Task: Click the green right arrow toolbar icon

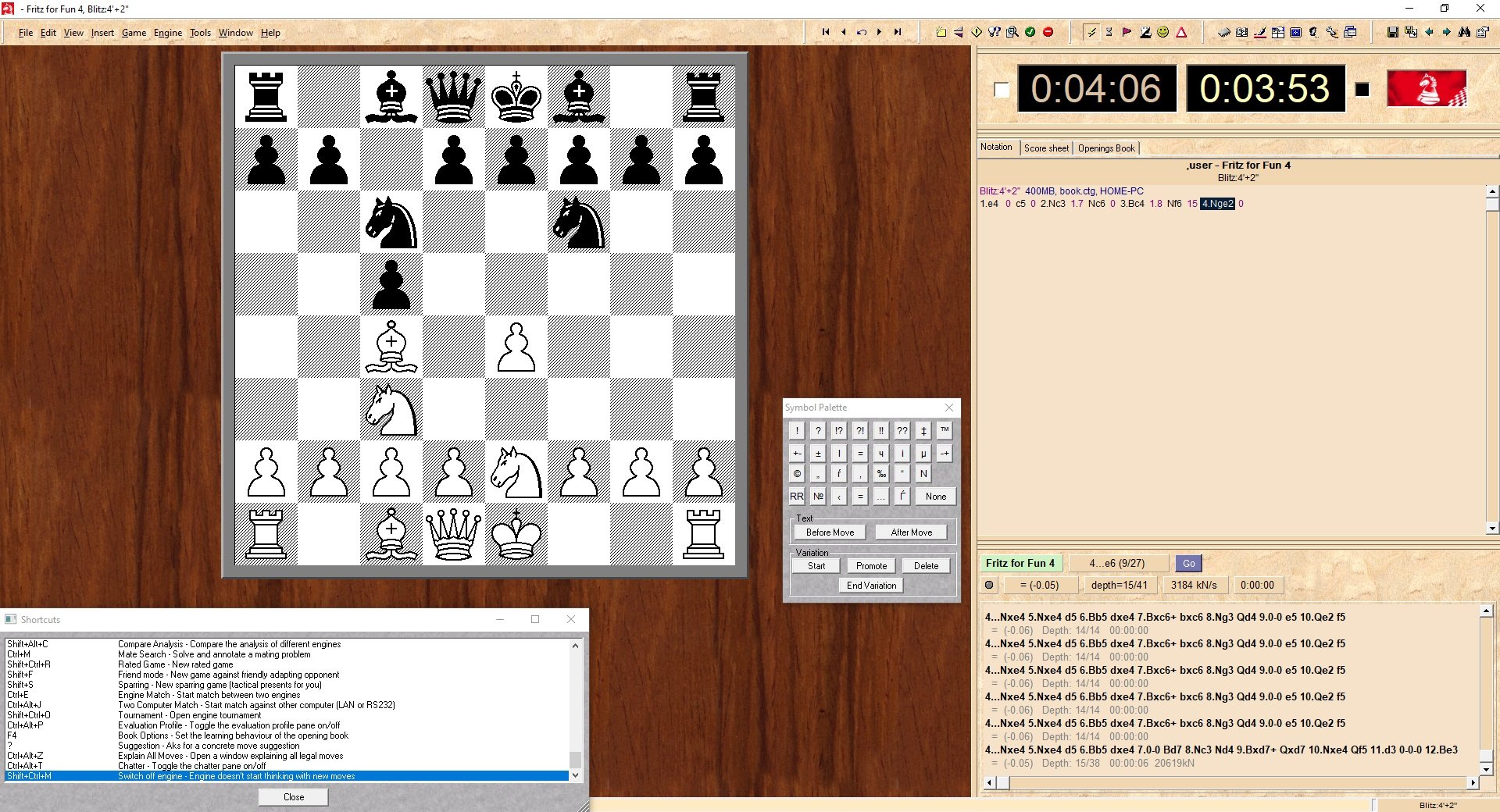Action: click(x=1447, y=32)
